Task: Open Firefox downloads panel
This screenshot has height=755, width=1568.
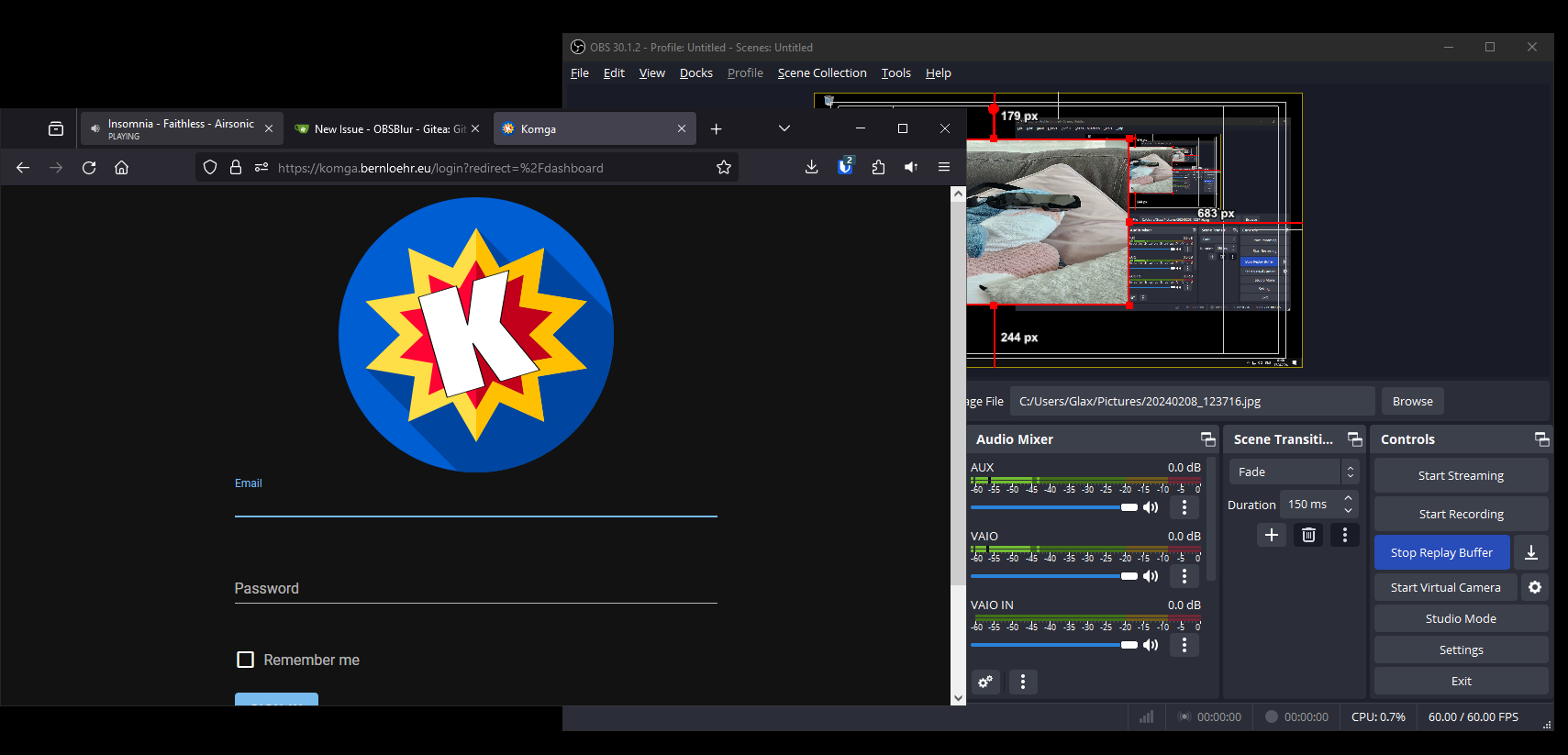Action: [x=811, y=167]
